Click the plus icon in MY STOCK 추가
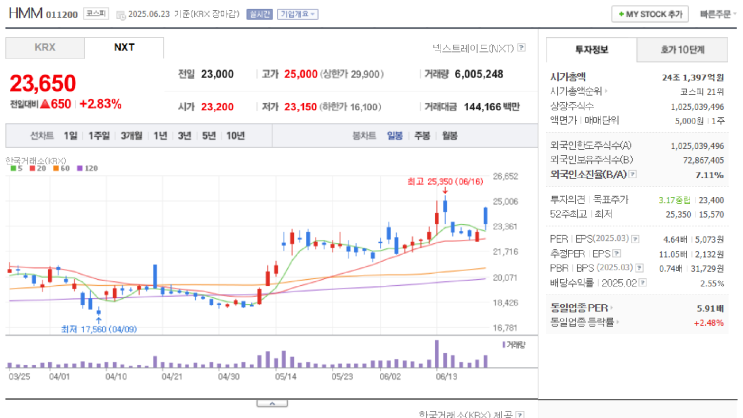Viewport: 743px width, 418px height. [621, 14]
